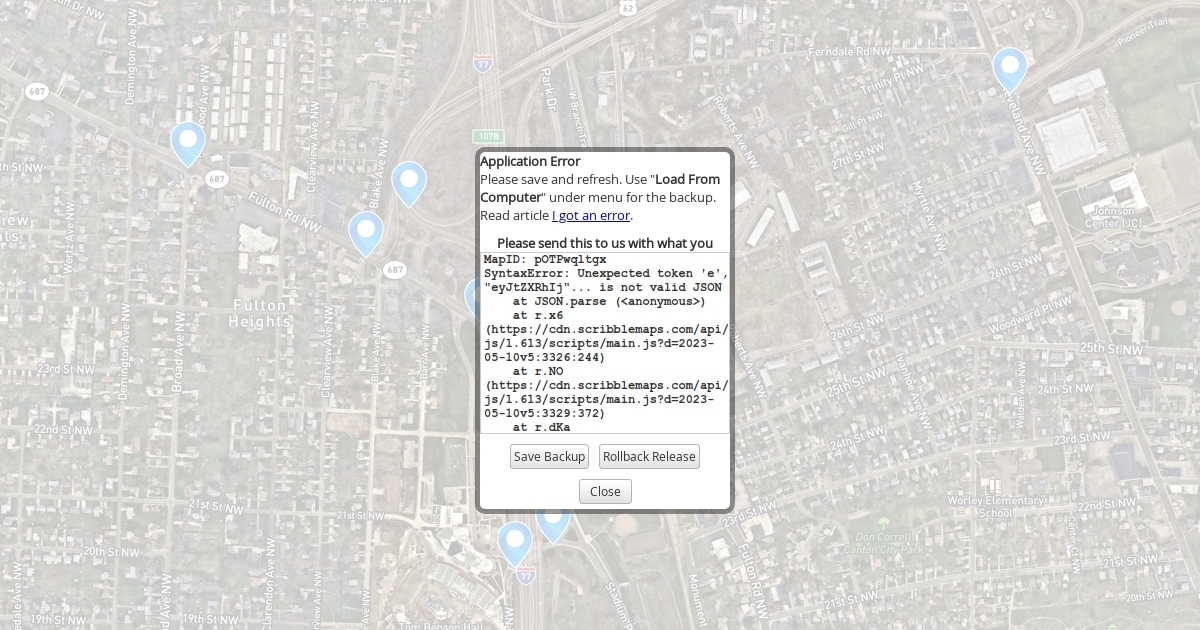Image resolution: width=1200 pixels, height=630 pixels.
Task: Click the "Worley Elementary School" label
Action: [995, 506]
